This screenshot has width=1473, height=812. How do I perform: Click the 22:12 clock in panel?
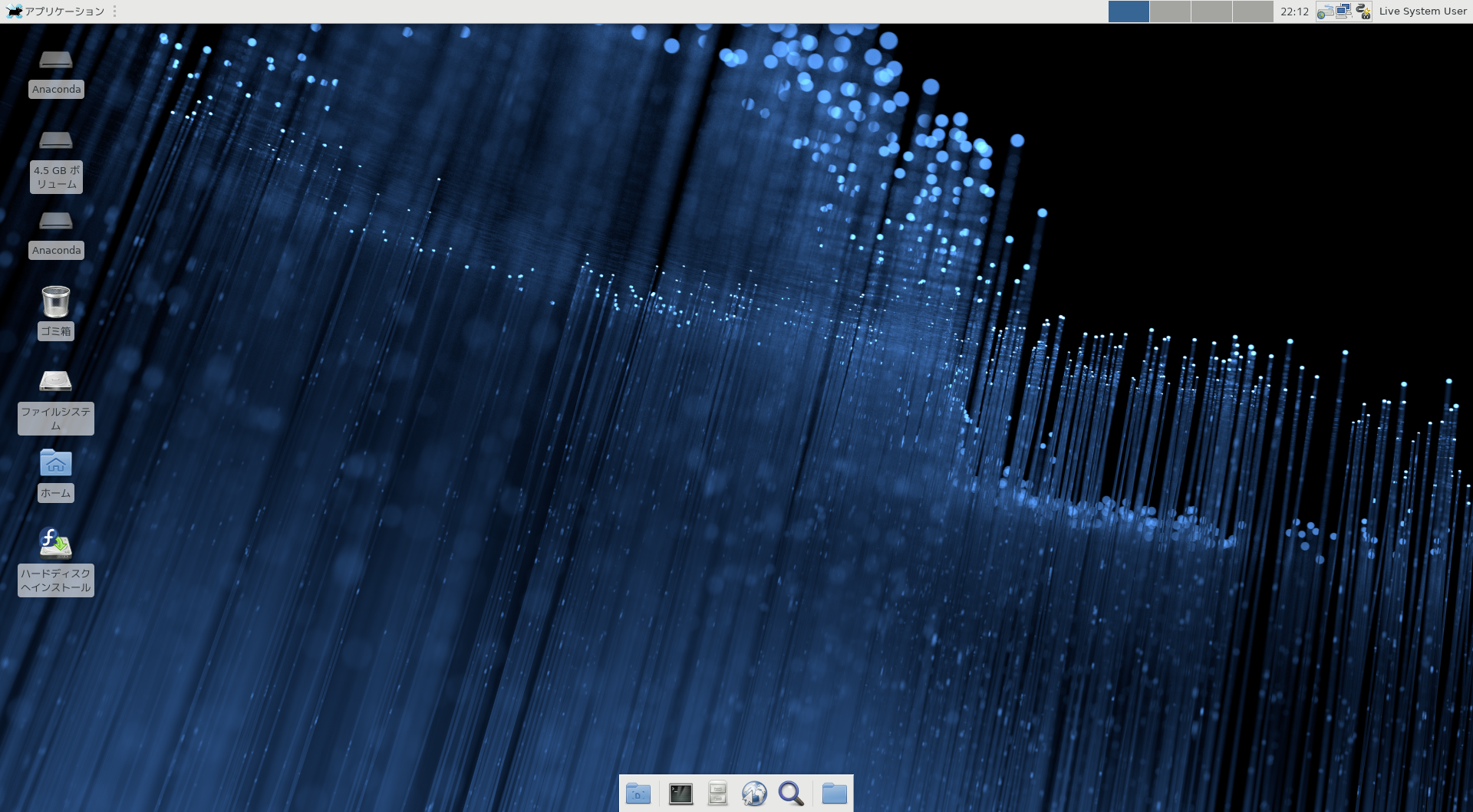click(1294, 12)
